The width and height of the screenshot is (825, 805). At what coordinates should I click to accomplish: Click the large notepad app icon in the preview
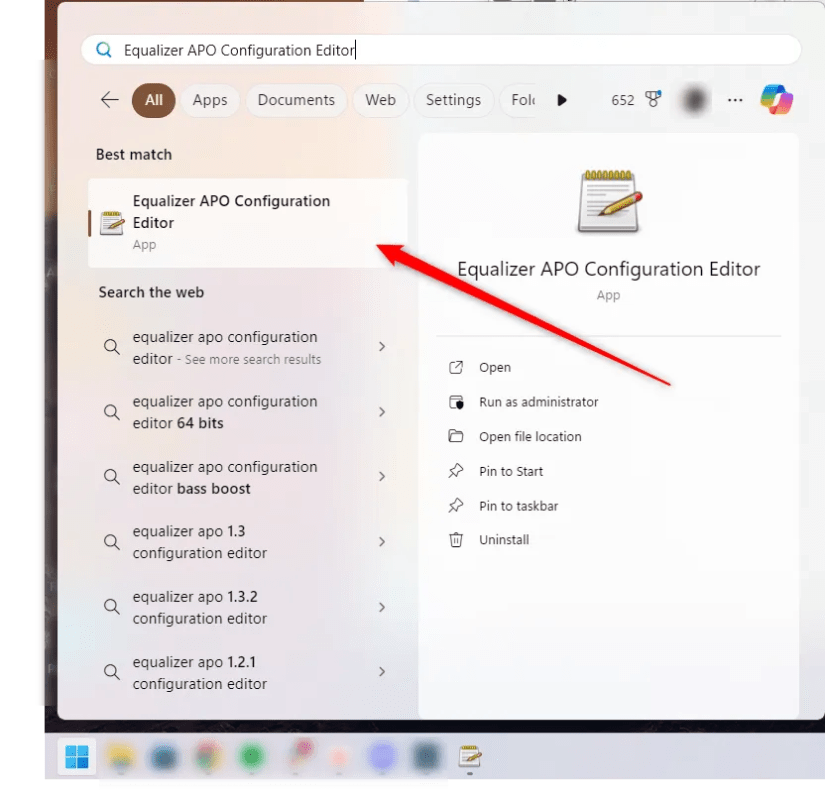[609, 201]
